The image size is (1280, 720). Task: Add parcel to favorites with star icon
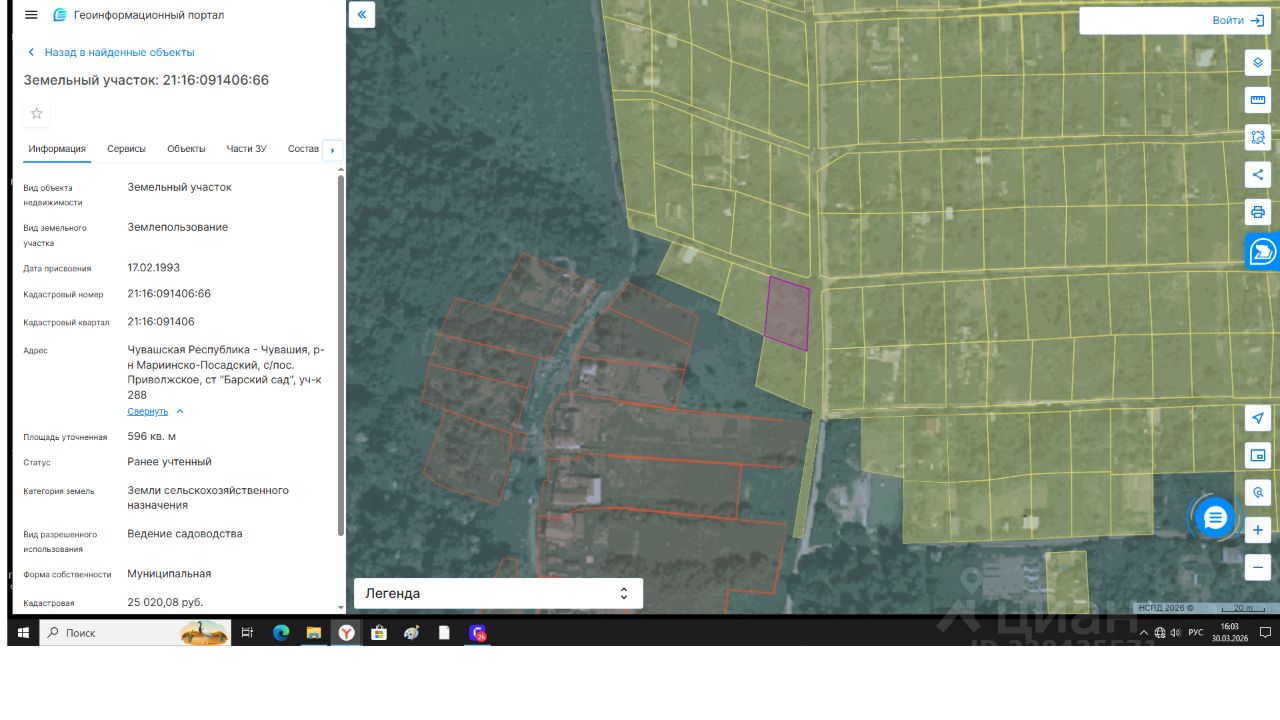(37, 114)
